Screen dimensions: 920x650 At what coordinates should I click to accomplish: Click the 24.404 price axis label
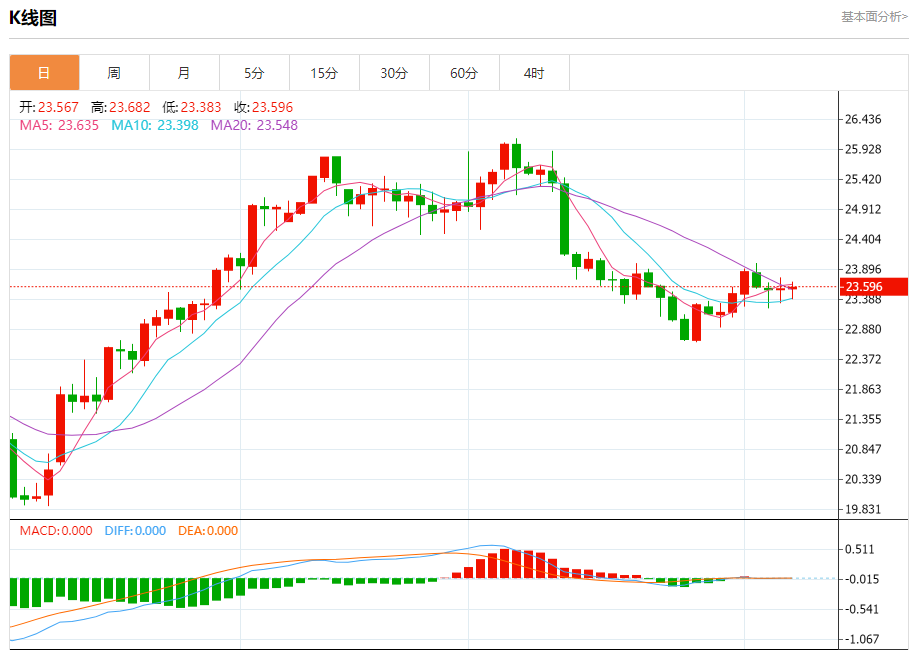click(862, 239)
